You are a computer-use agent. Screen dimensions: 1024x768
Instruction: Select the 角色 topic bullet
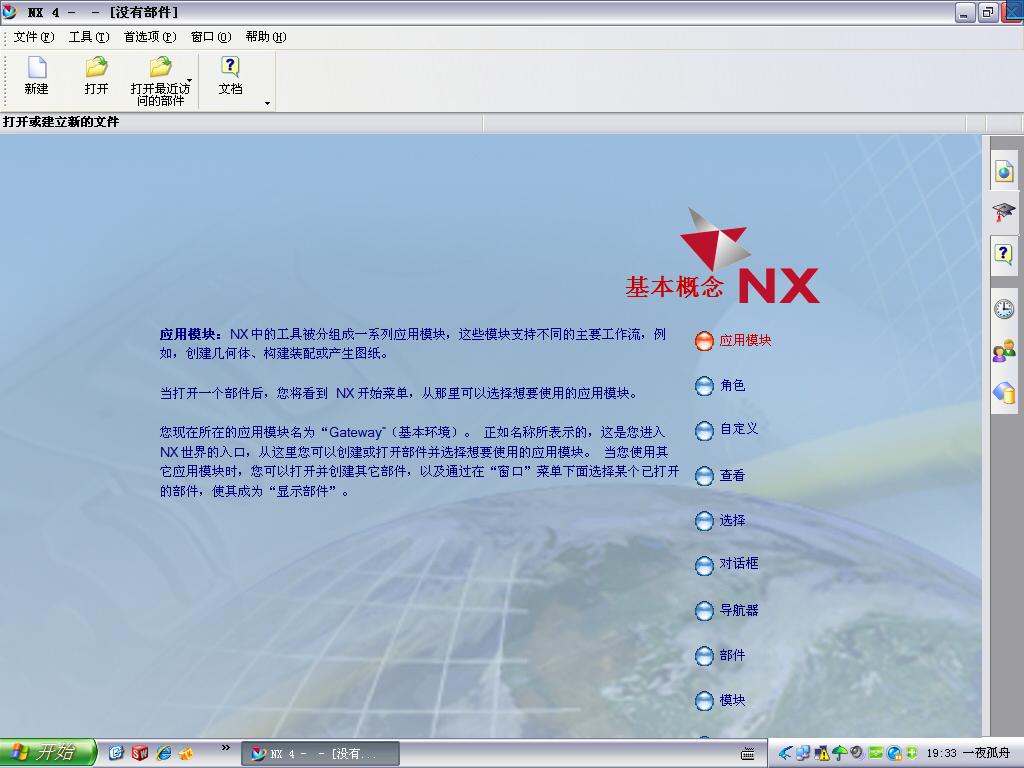tap(704, 386)
